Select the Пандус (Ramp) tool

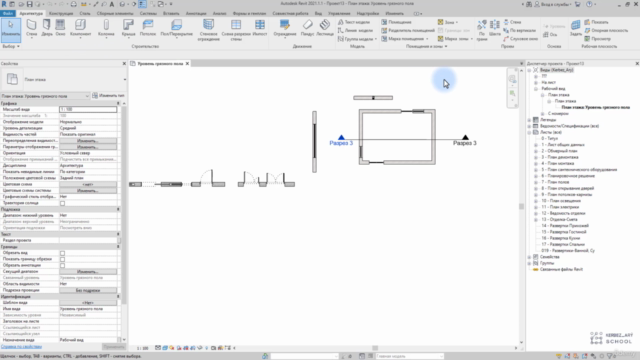coord(307,28)
